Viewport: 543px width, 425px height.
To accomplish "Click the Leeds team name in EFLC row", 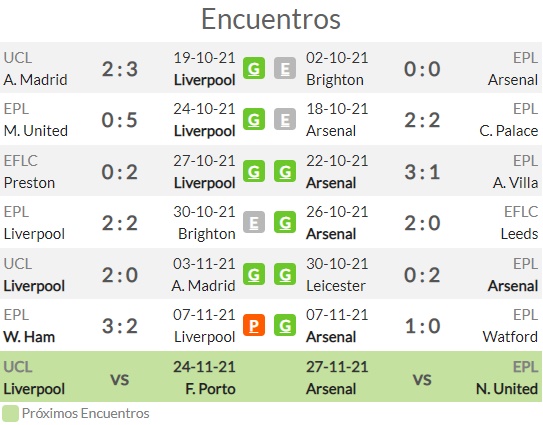I will click(519, 234).
